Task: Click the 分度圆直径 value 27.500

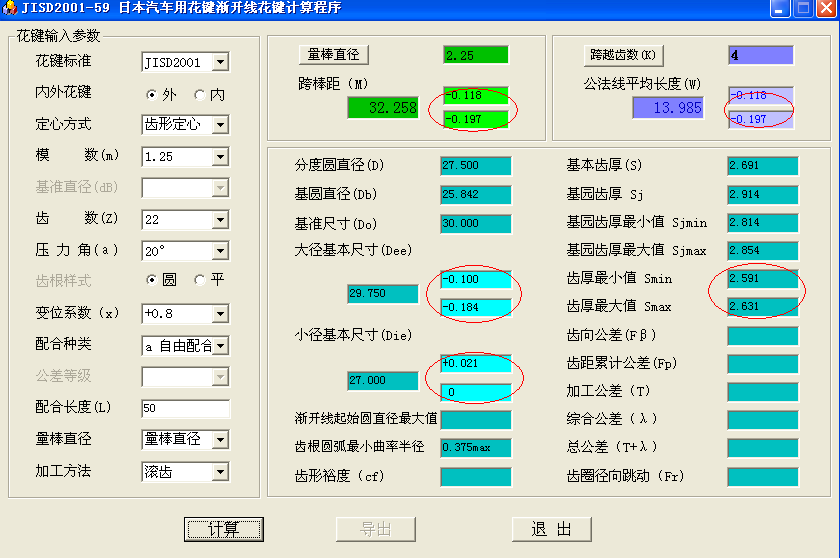Action: pyautogui.click(x=476, y=165)
